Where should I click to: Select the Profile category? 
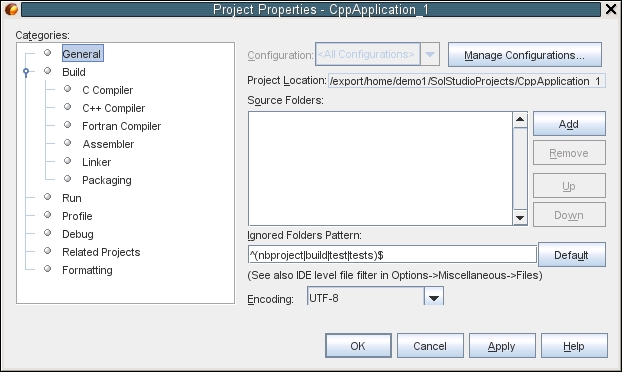(x=77, y=216)
